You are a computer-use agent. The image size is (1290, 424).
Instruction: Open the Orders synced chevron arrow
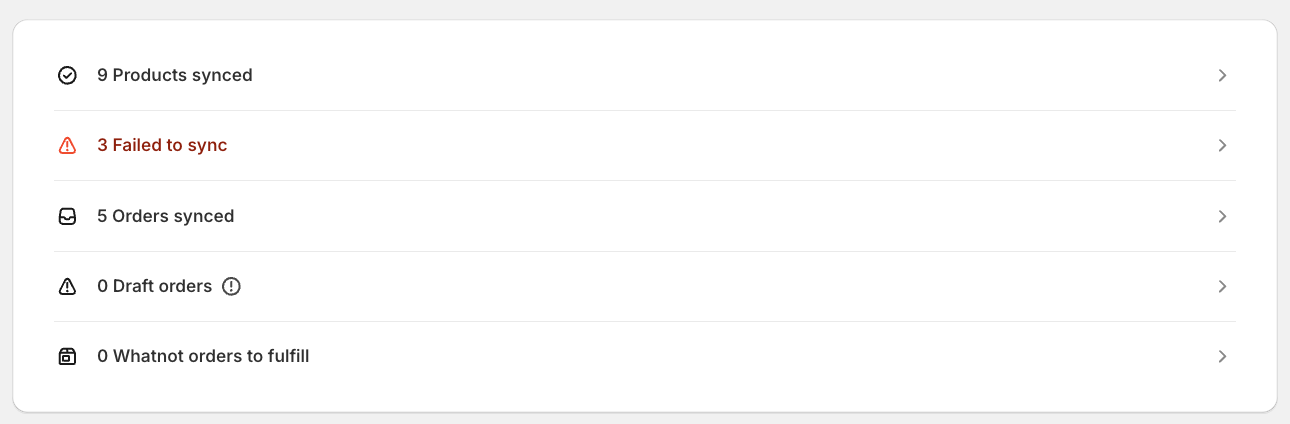1222,216
